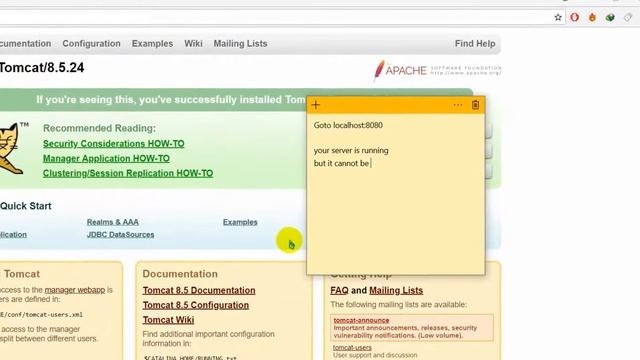Click the Tomcat cat logo
The image size is (640, 360).
point(11,149)
